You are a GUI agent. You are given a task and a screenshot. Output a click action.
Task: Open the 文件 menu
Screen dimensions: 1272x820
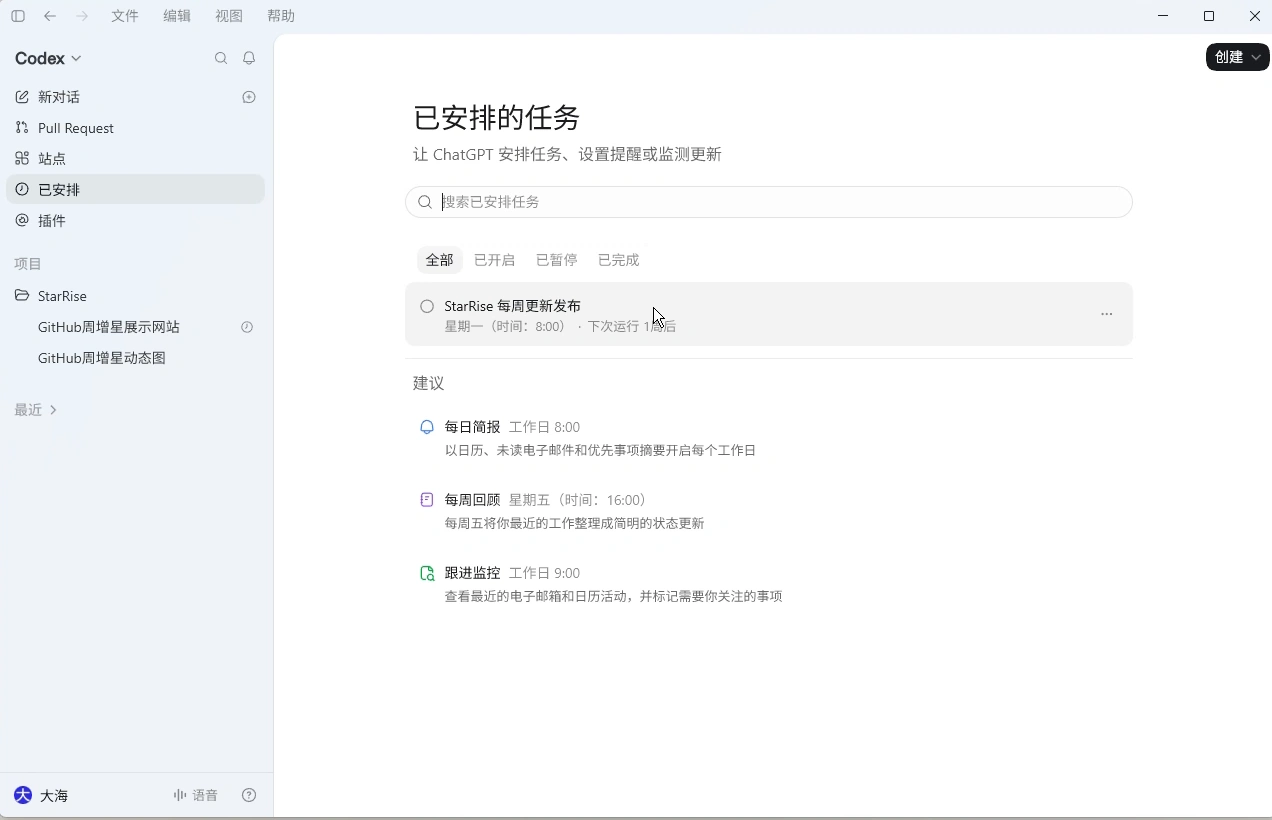coord(125,16)
